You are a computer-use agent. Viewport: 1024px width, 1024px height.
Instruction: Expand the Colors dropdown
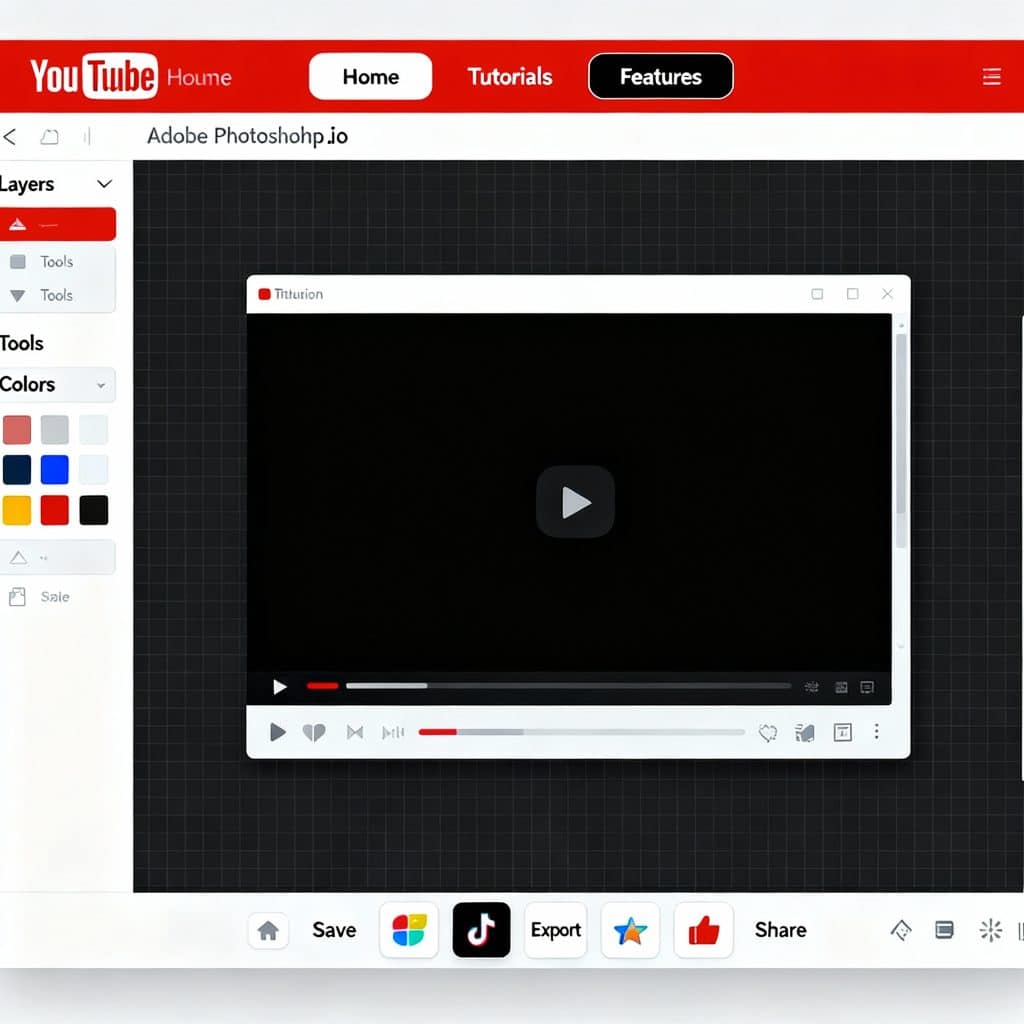[x=100, y=385]
